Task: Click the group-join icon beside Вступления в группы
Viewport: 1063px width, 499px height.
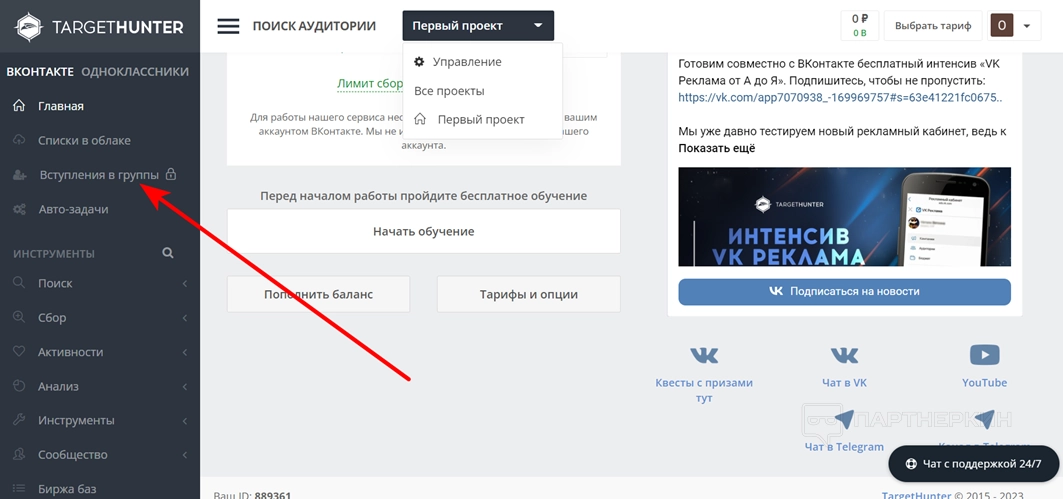Action: pos(20,175)
